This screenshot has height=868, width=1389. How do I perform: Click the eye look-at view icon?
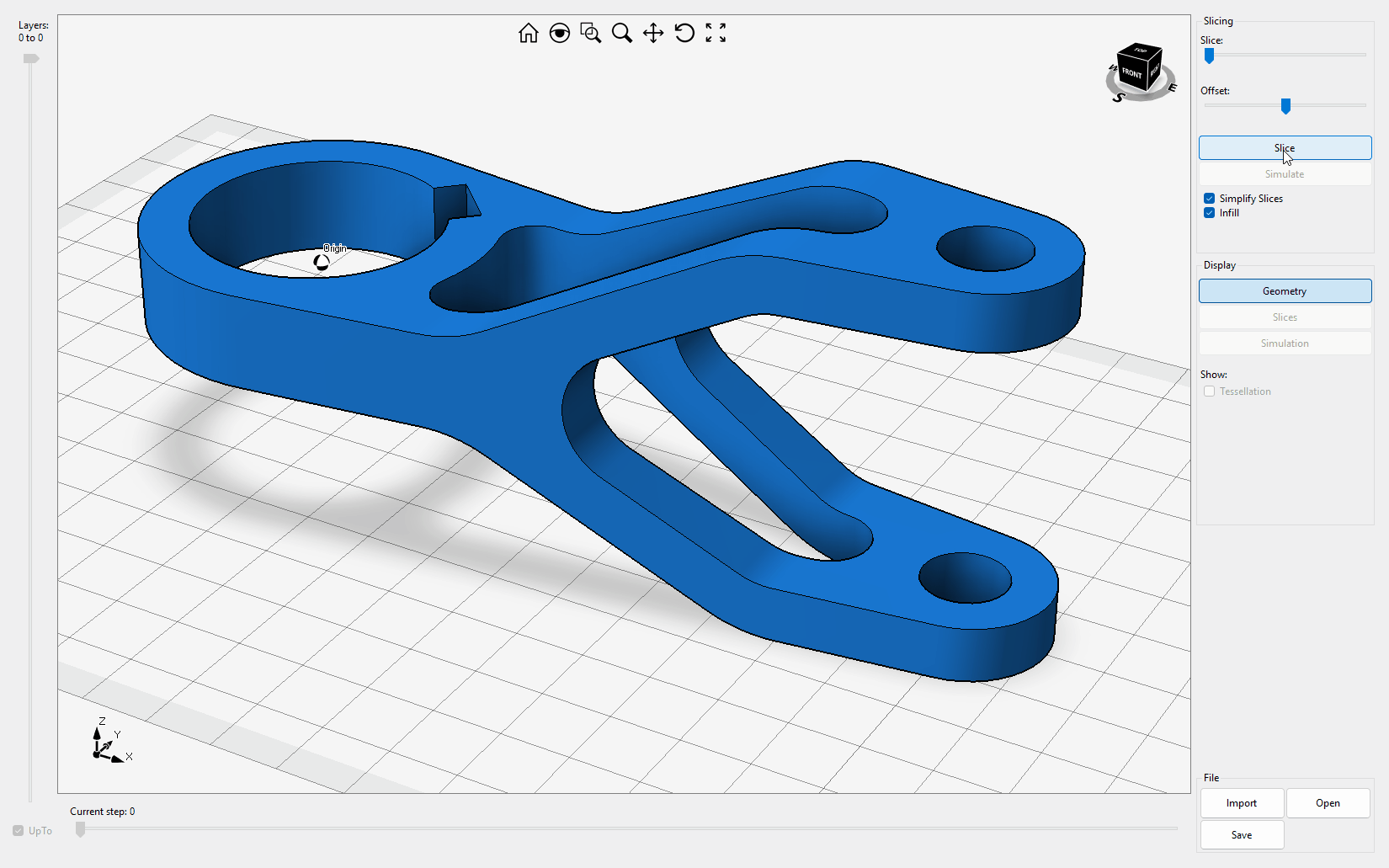coord(559,33)
